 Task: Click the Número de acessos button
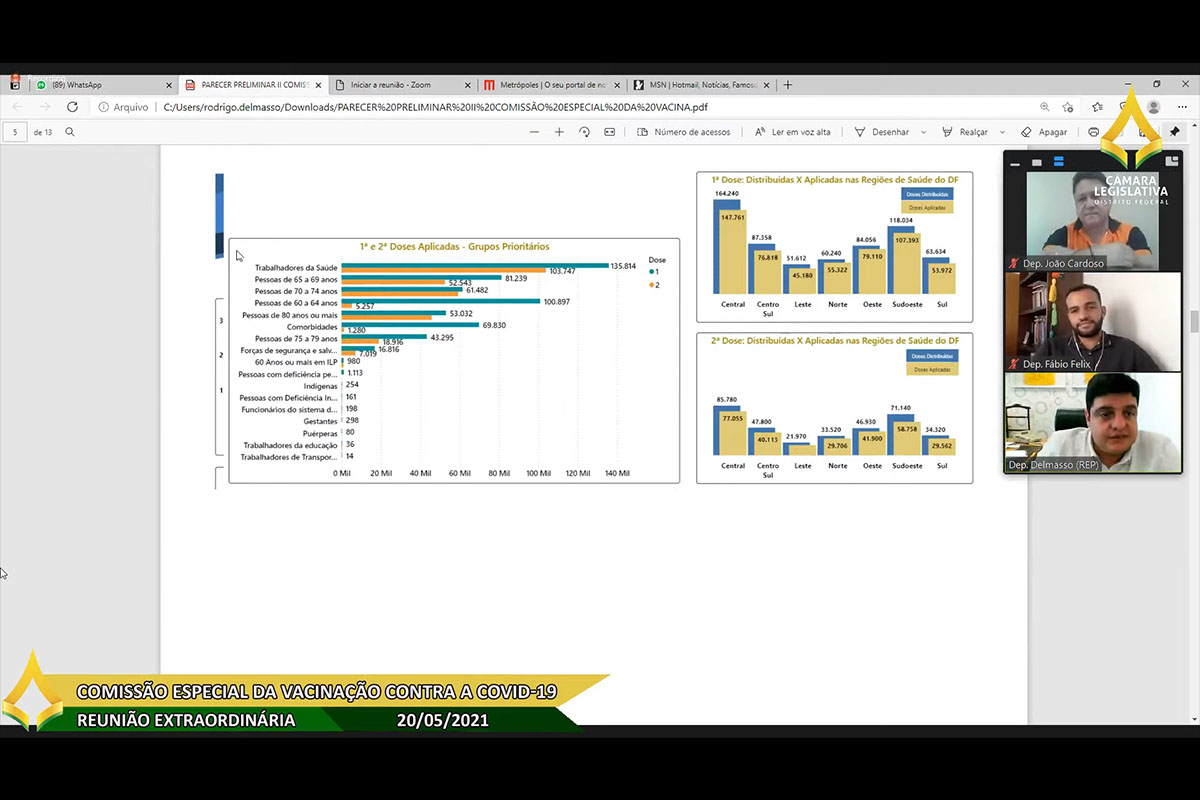point(684,132)
